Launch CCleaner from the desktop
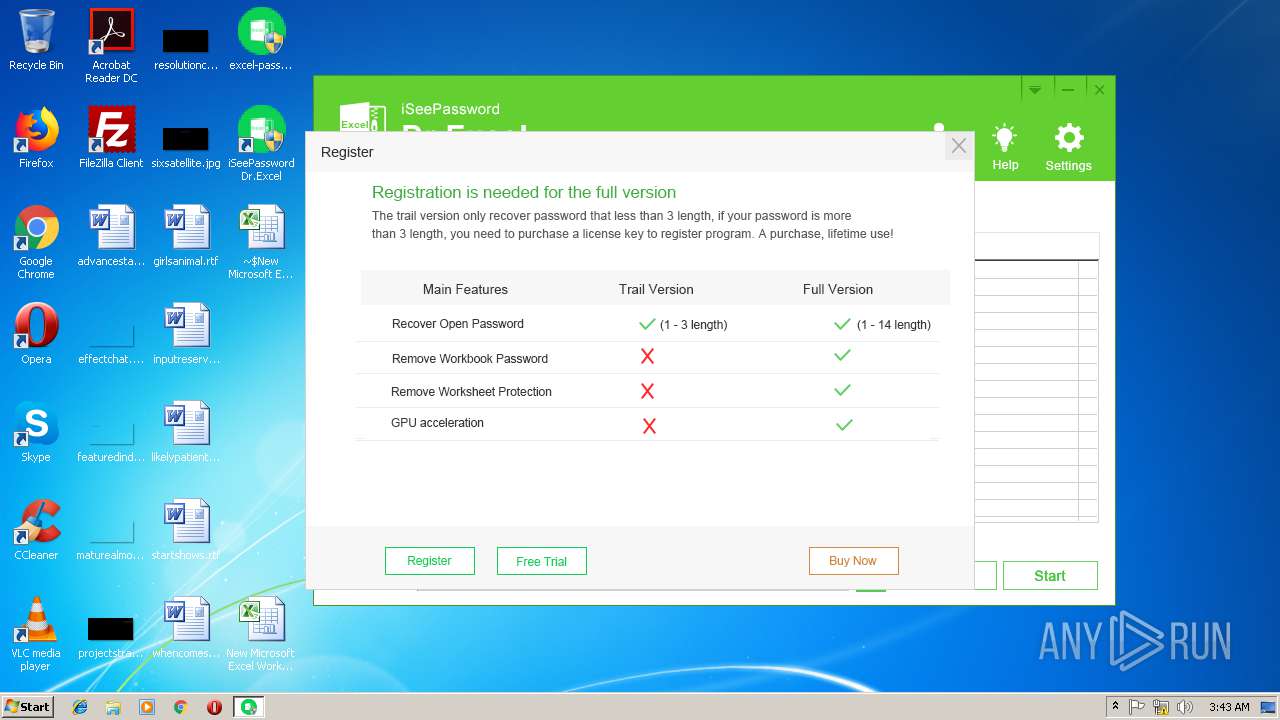The image size is (1280, 720). pyautogui.click(x=36, y=530)
